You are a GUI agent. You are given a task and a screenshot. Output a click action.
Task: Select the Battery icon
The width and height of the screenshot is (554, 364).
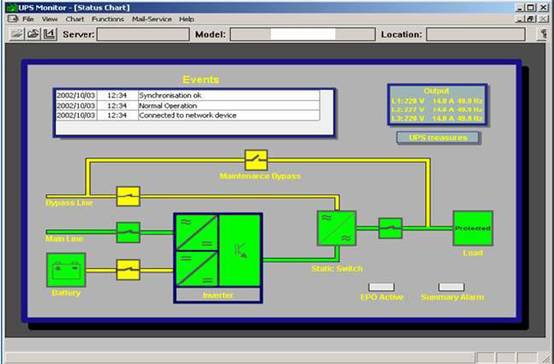pyautogui.click(x=66, y=270)
